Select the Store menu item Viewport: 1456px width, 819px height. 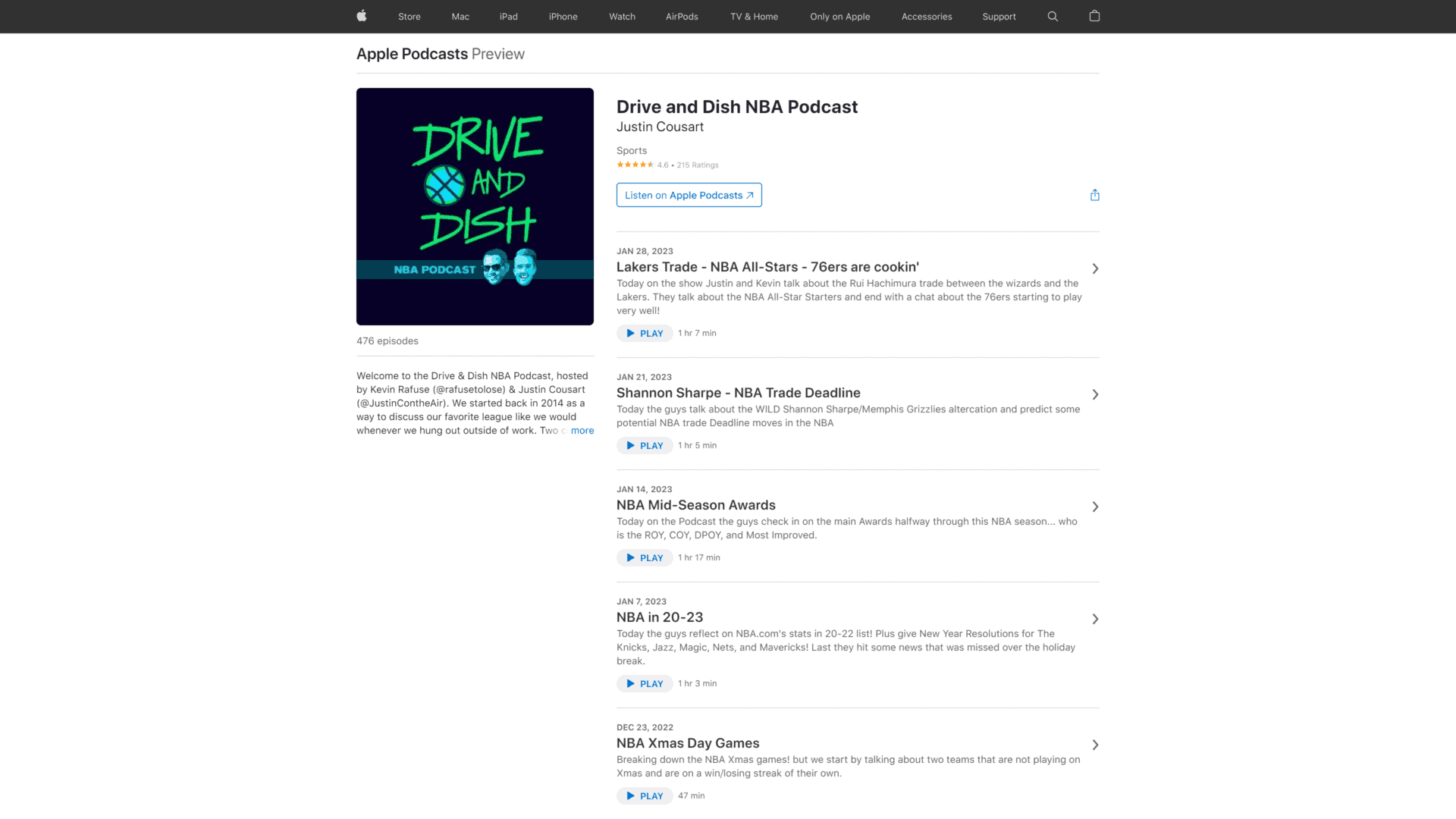pos(409,16)
